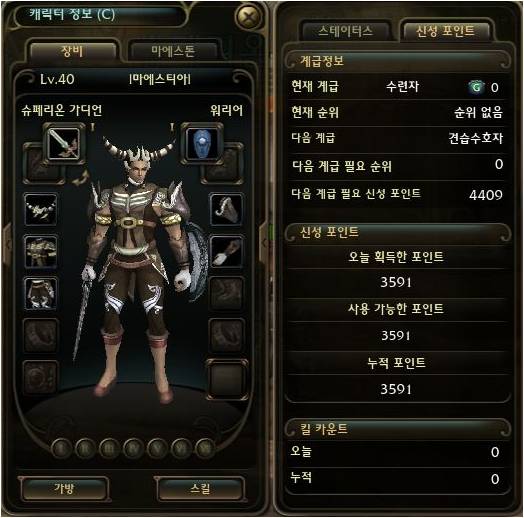Select the 신성 포인트 tab
Viewport: 524px width, 518px height.
pos(445,31)
